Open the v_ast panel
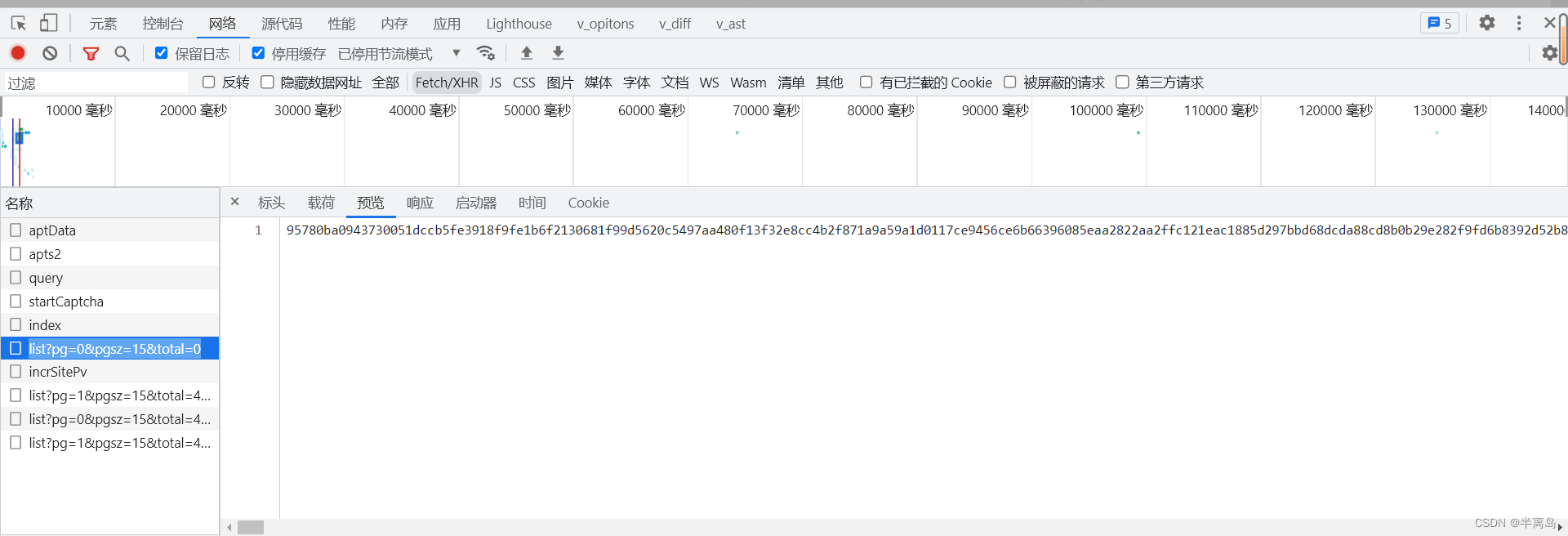Screen dimensions: 1568x536 [x=731, y=24]
